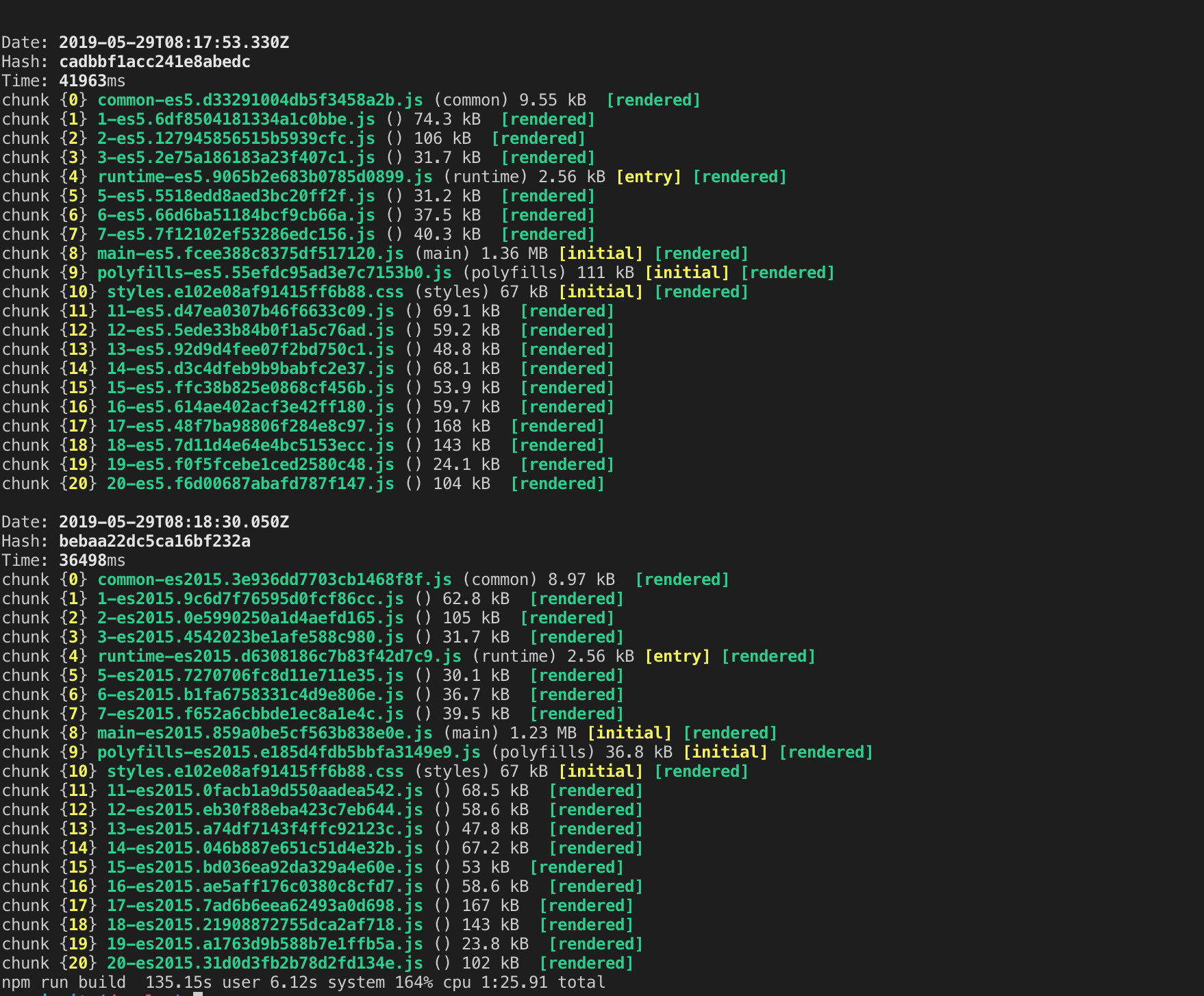Image resolution: width=1204 pixels, height=996 pixels.
Task: Click the 8.97 kB common size
Action: click(x=581, y=580)
